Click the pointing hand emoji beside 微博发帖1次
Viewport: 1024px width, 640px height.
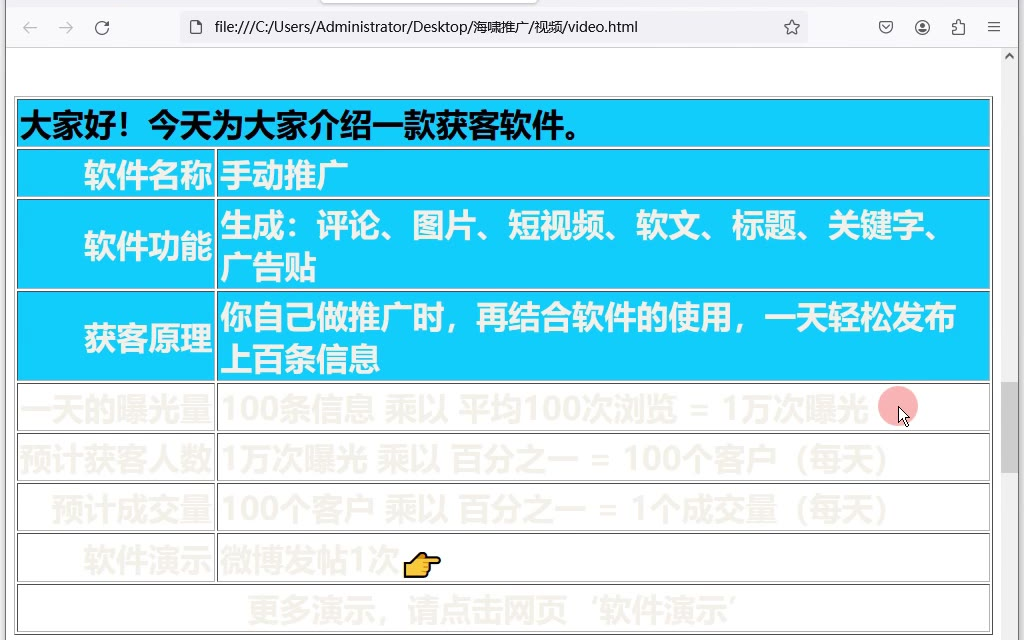tap(422, 564)
